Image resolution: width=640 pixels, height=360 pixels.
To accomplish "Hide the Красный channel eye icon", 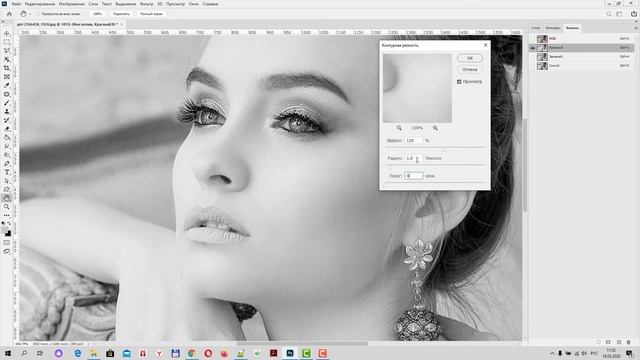I will (533, 48).
